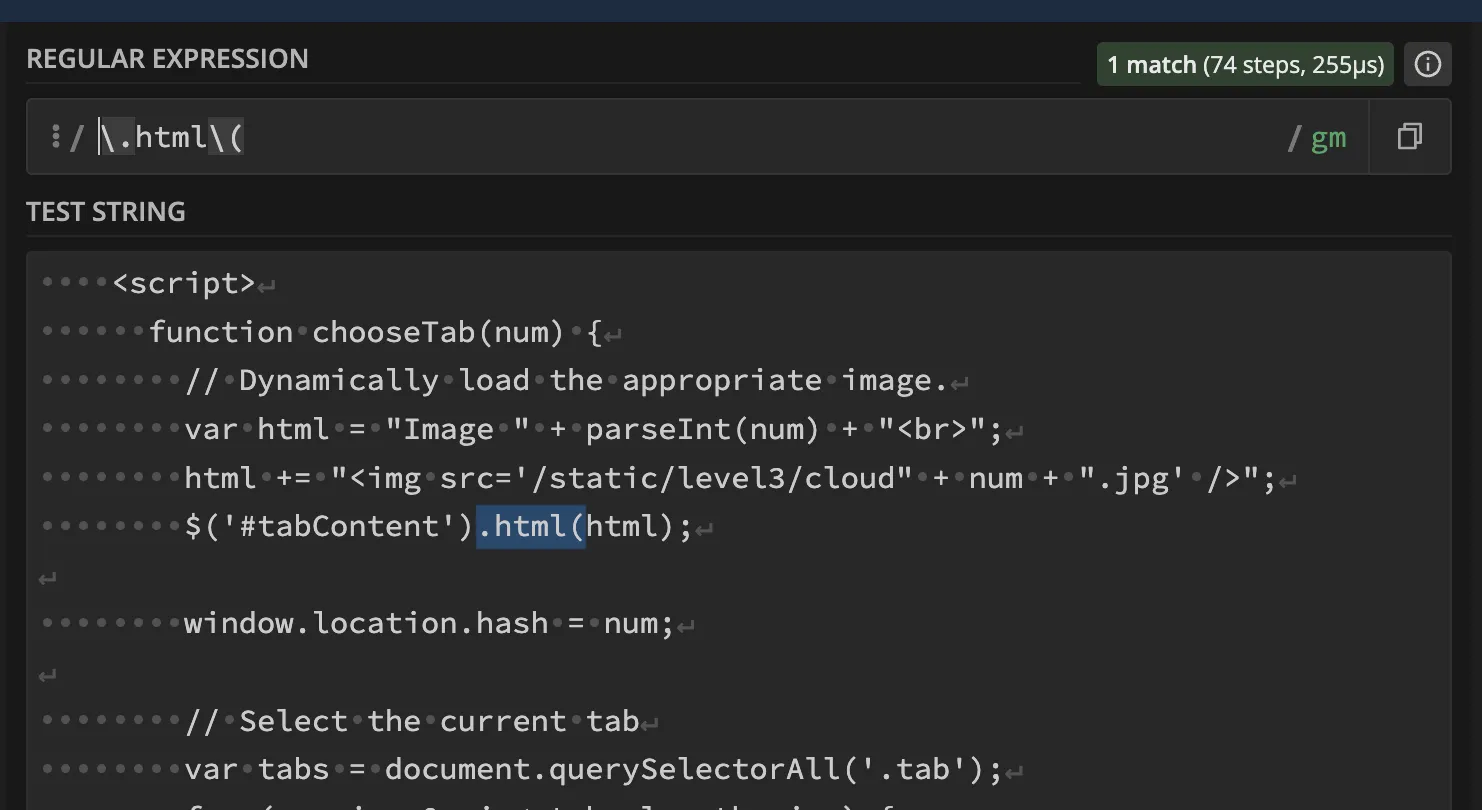The image size is (1482, 810).
Task: Click the highlighted .html( match in the test string
Action: point(530,525)
